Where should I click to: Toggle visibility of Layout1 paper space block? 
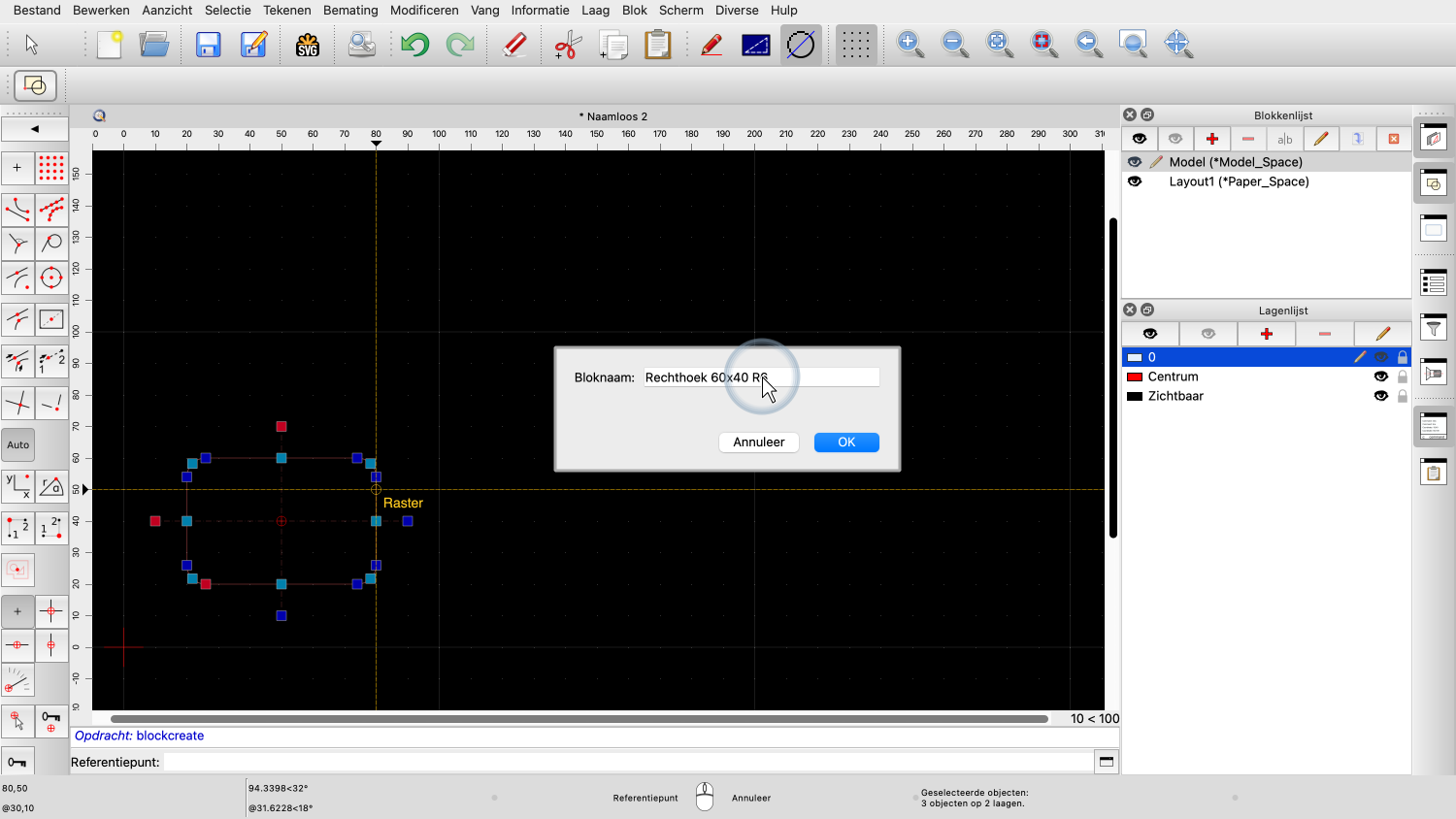(x=1135, y=181)
